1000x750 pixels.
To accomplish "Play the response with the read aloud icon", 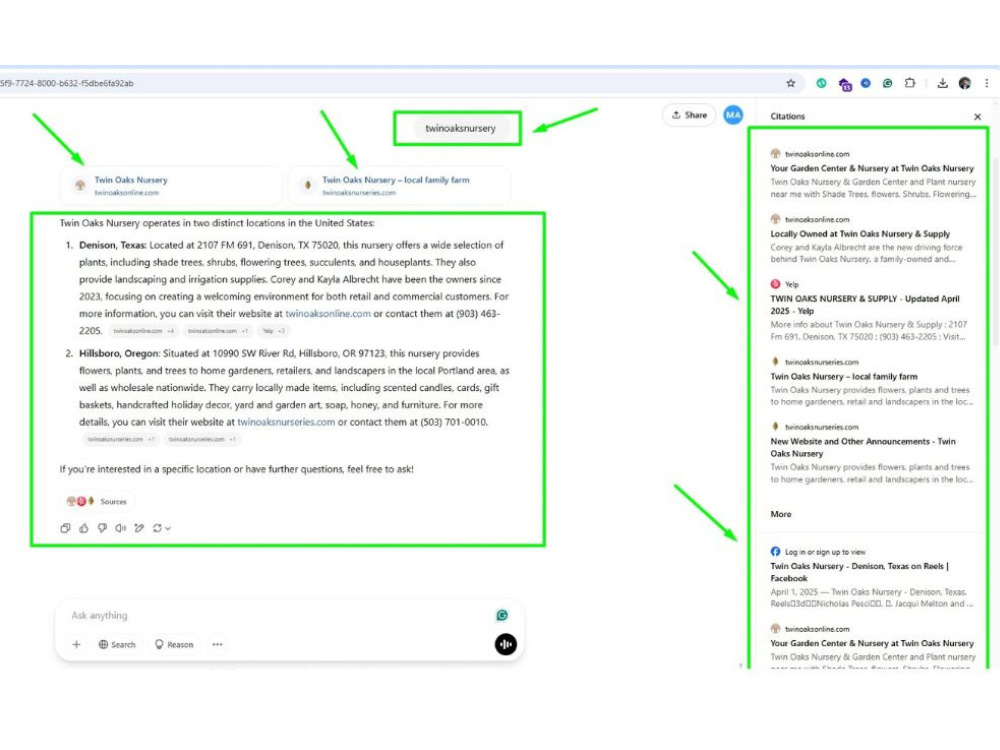I will coord(121,528).
